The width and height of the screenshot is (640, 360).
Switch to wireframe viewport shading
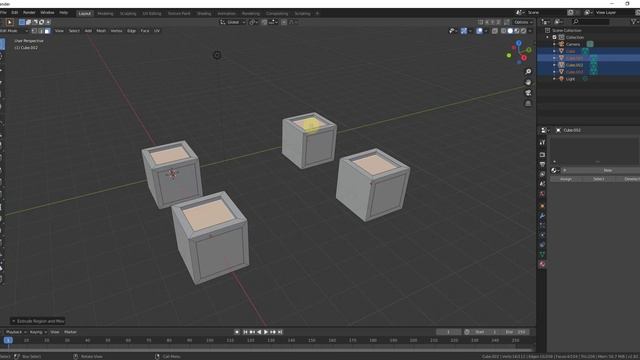(x=504, y=31)
